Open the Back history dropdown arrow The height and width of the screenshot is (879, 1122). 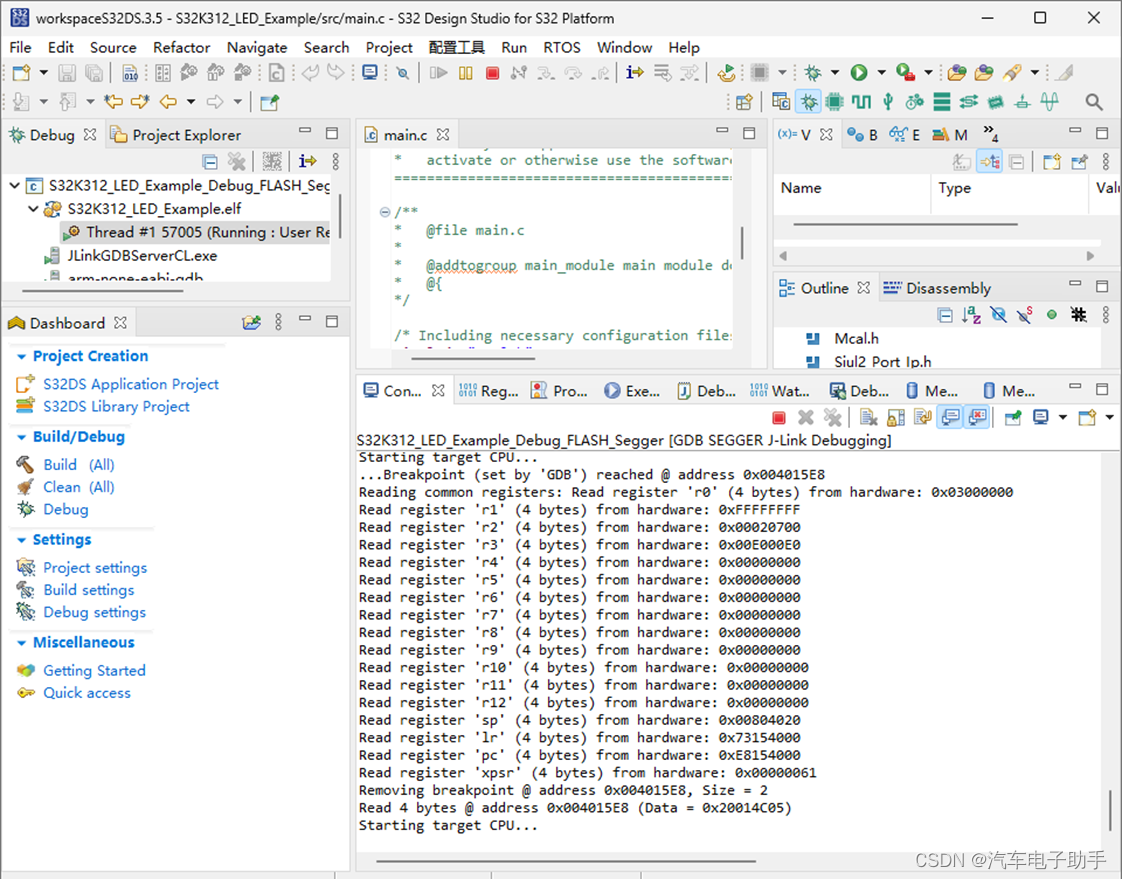(x=190, y=102)
